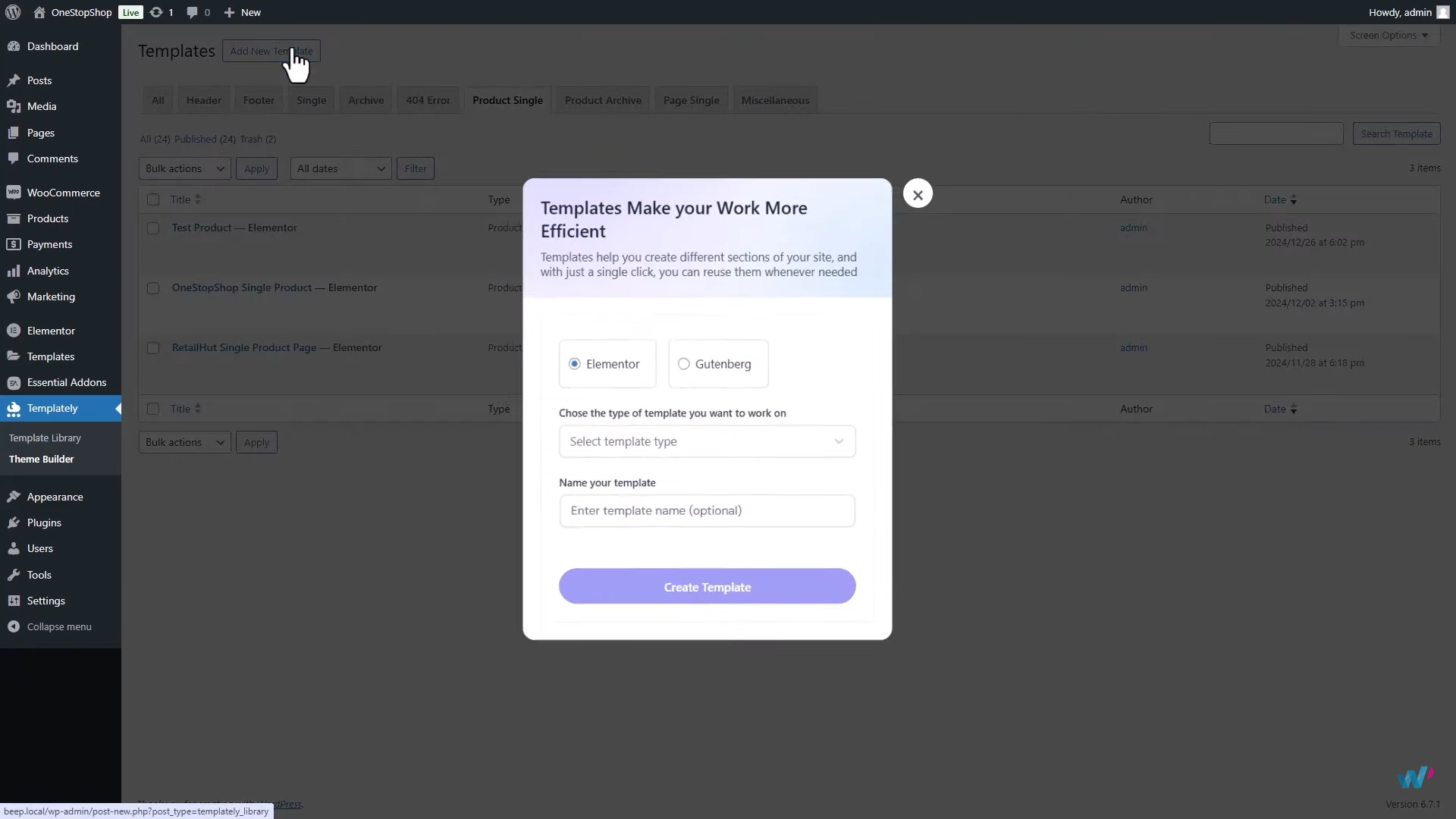Click the Search Template button
The image size is (1456, 819).
pos(1396,133)
